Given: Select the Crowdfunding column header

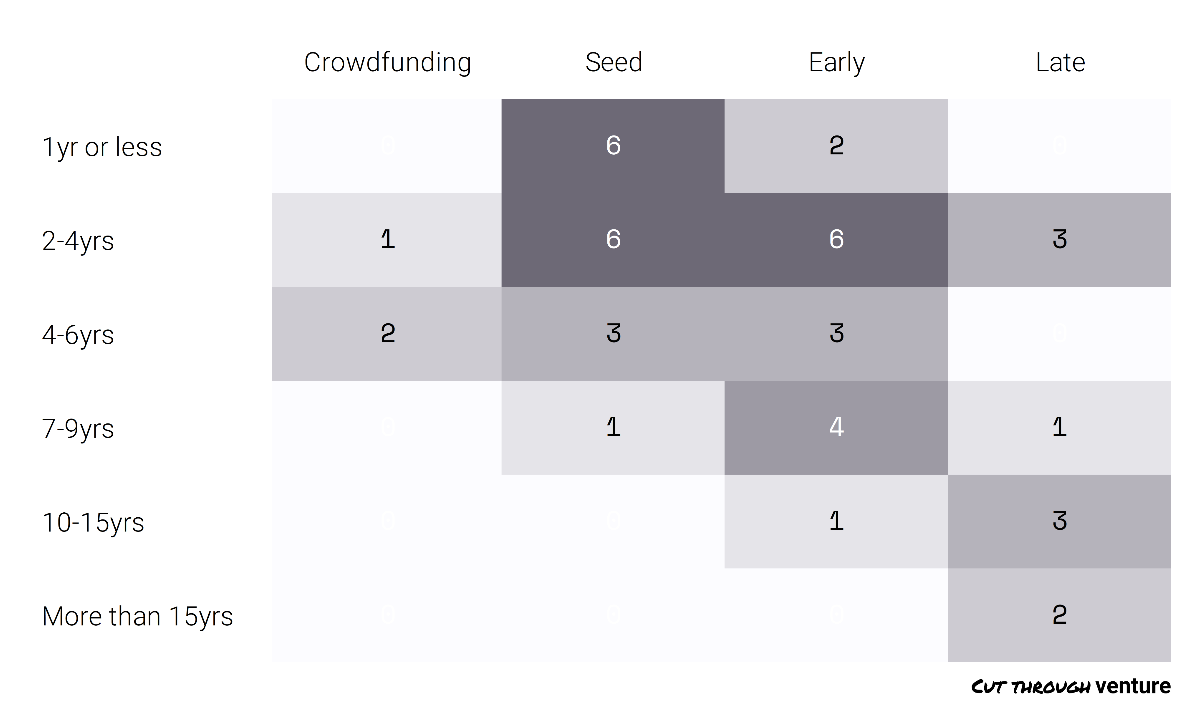Looking at the screenshot, I should [387, 62].
